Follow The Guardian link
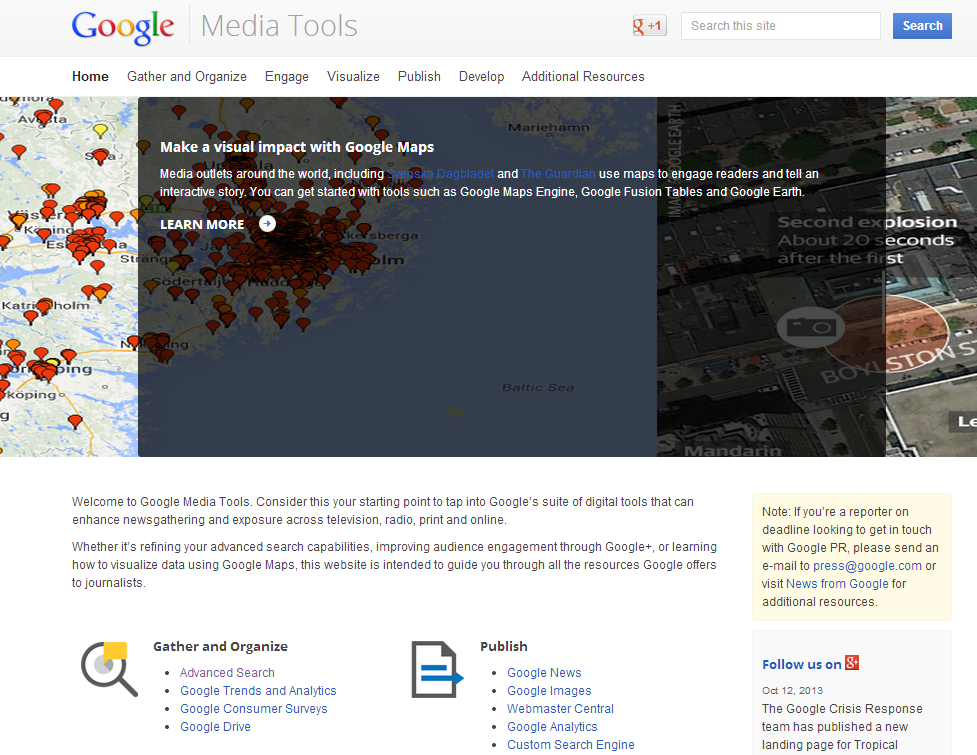 558,174
